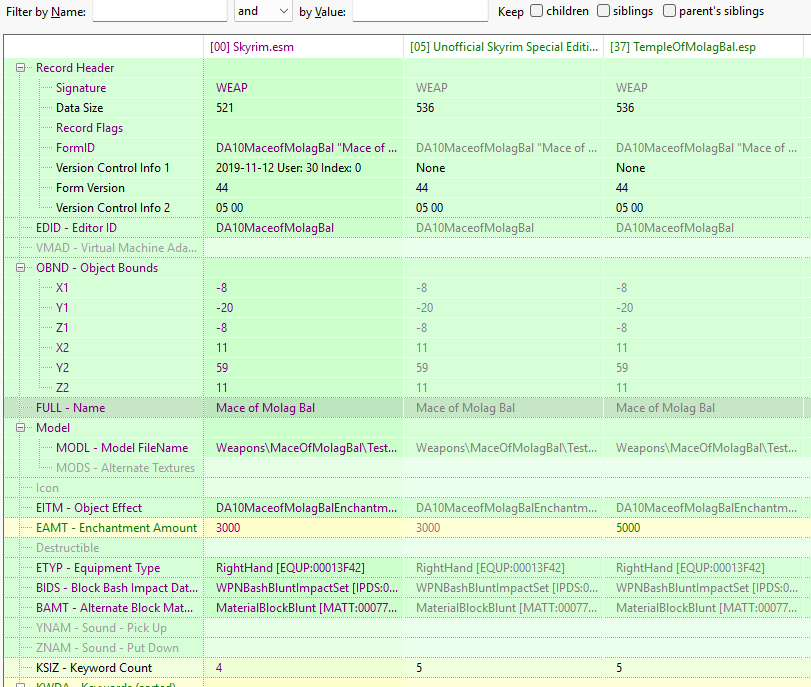
Task: Click the 3000 enchantment value in Skyrim.esm
Action: click(228, 528)
